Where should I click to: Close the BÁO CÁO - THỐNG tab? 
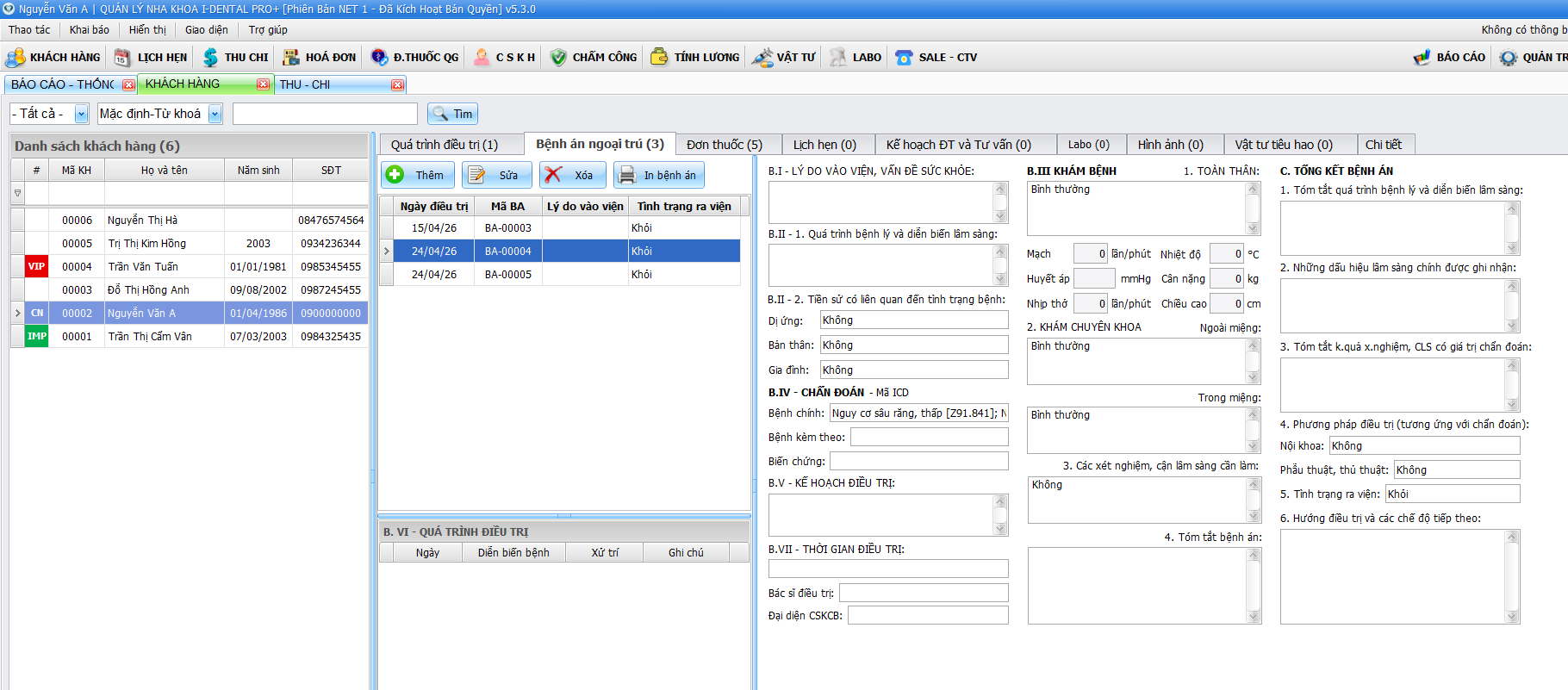(x=128, y=84)
